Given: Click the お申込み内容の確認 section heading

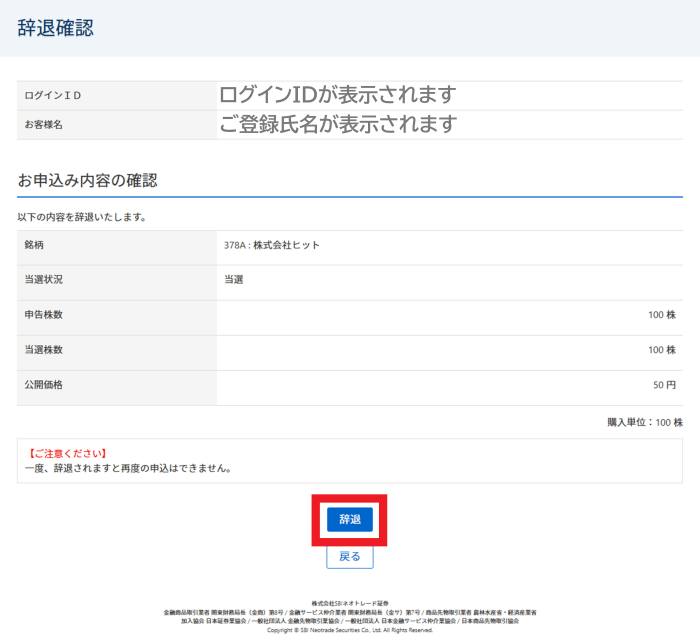Looking at the screenshot, I should [x=88, y=180].
